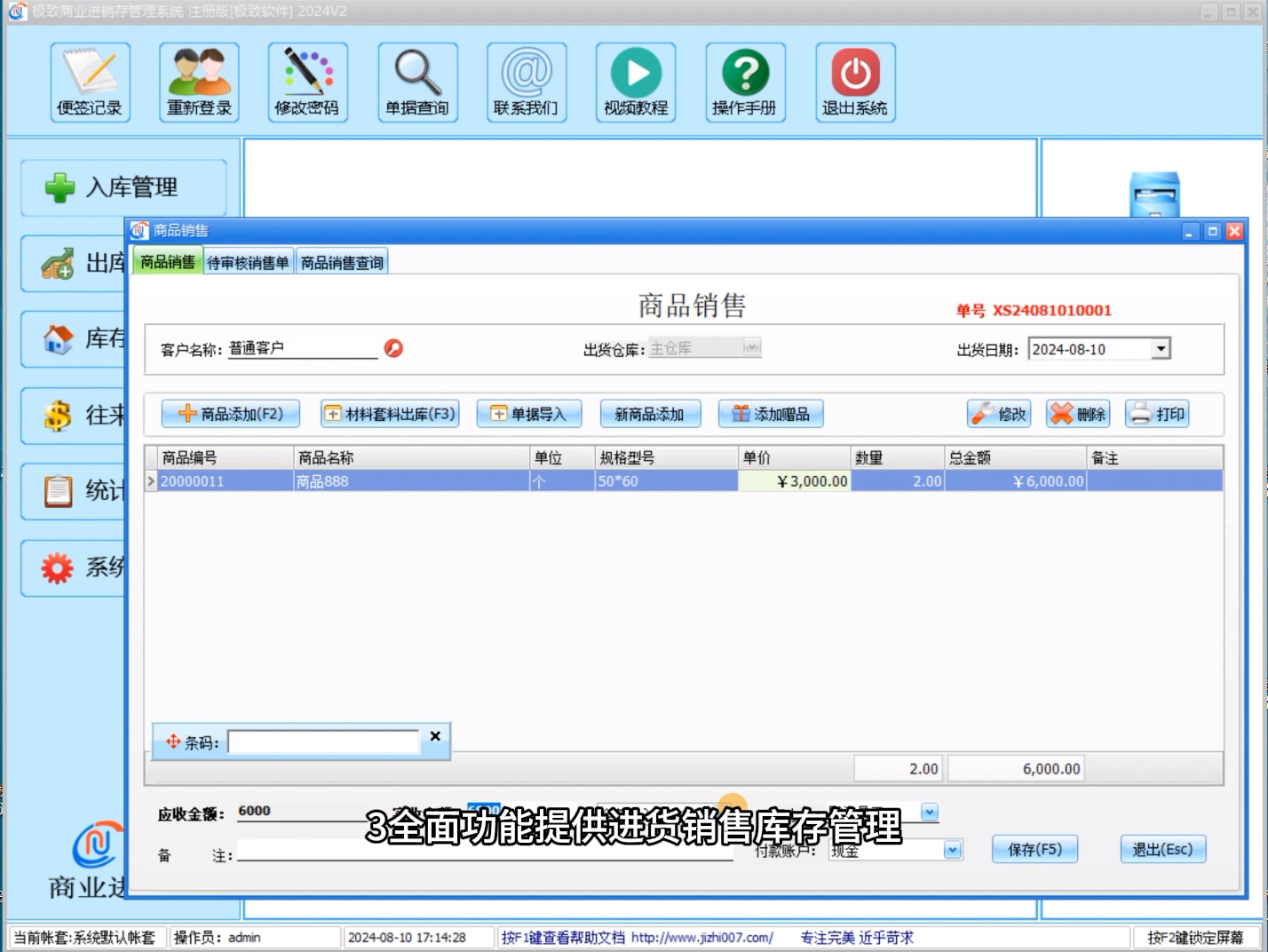Click the 库存 house icon in sidebar
This screenshot has height=952, width=1268.
pos(58,339)
